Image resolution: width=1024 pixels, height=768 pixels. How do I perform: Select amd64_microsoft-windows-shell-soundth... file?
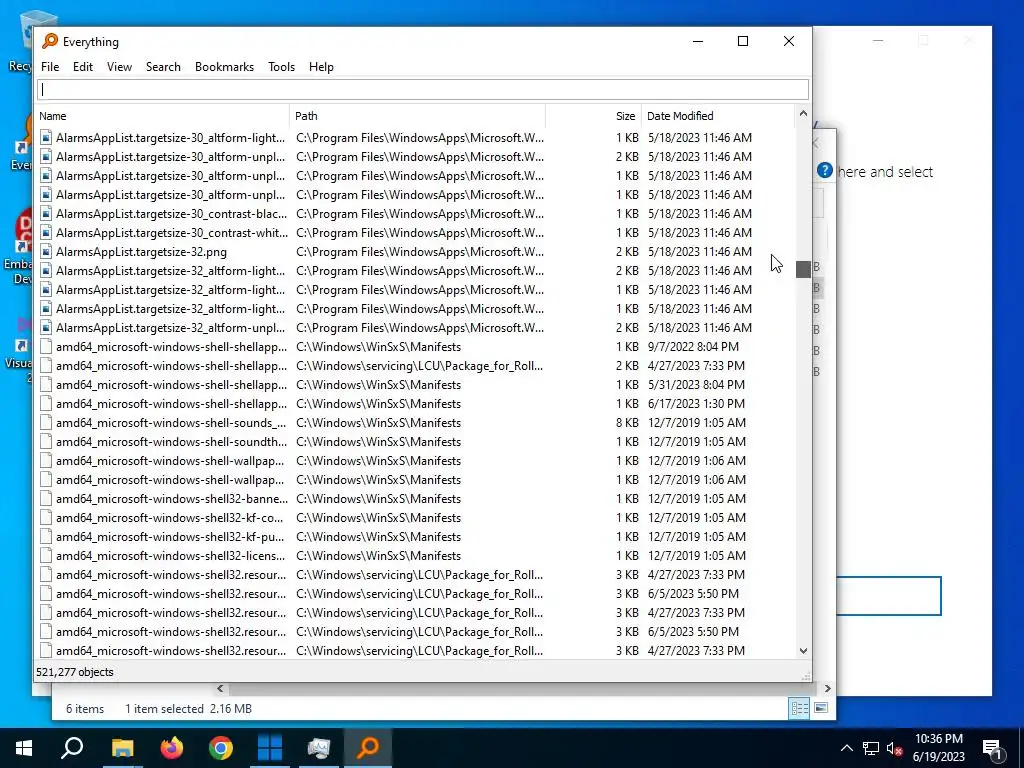click(x=171, y=442)
